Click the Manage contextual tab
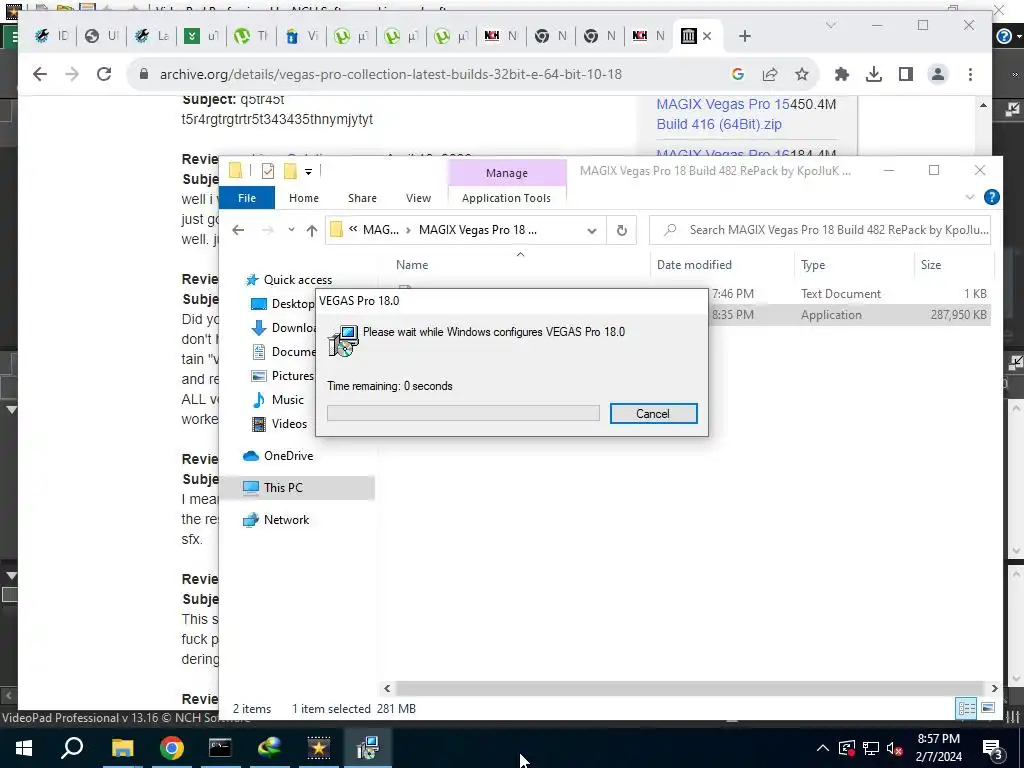 pos(507,173)
